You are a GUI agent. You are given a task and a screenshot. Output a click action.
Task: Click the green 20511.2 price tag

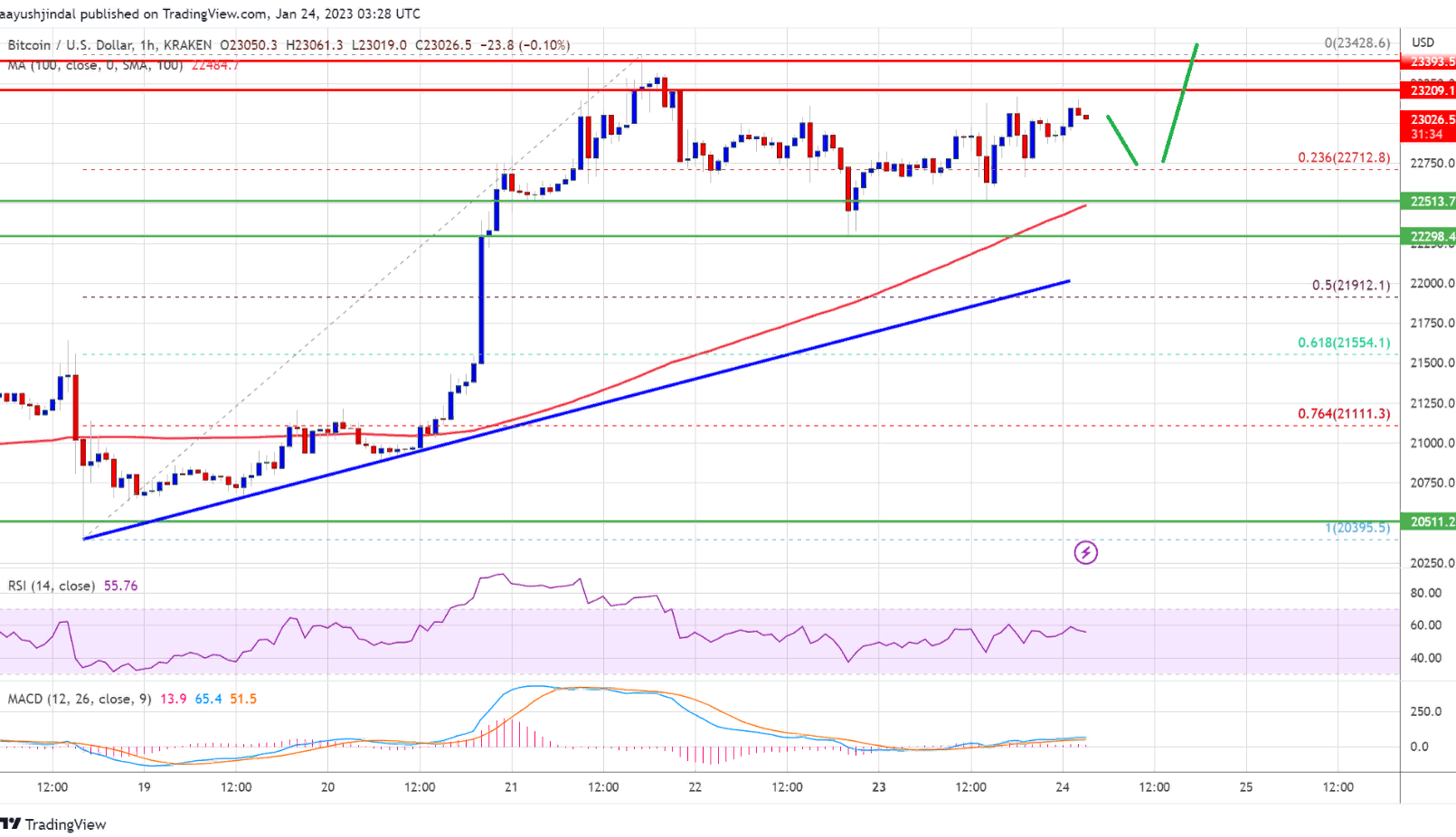1428,522
